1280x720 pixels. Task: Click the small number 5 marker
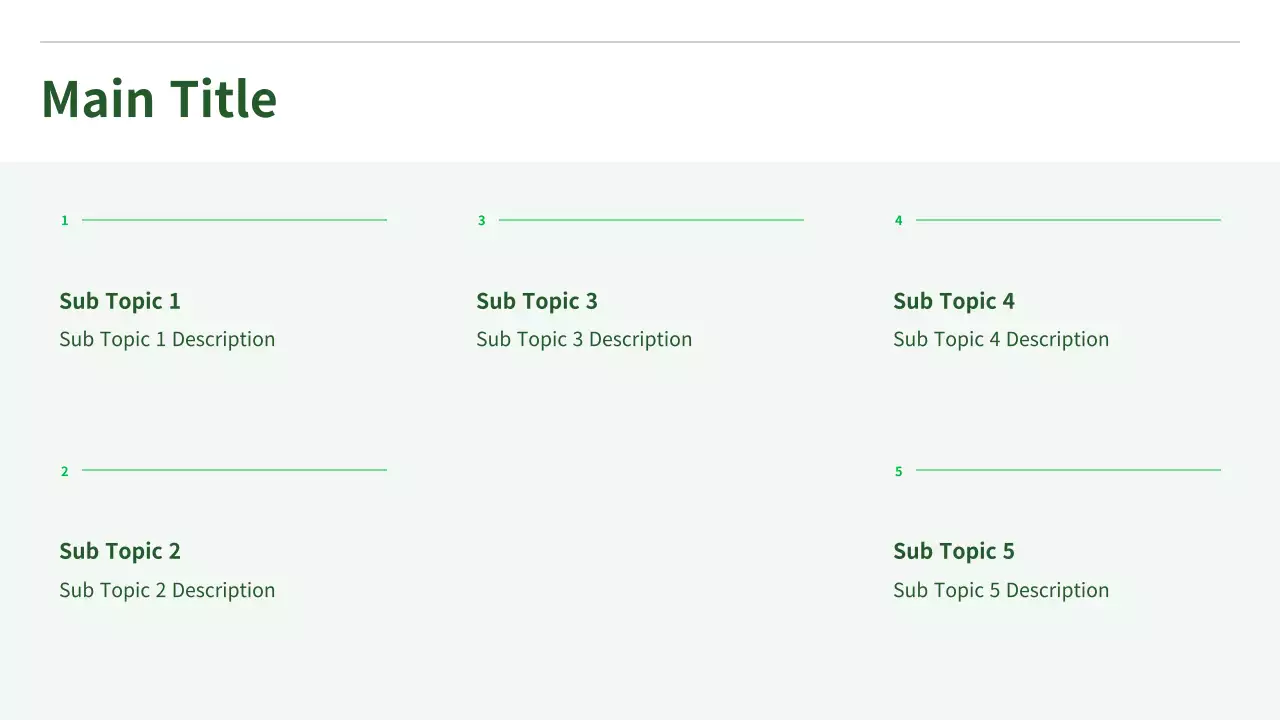pyautogui.click(x=898, y=472)
